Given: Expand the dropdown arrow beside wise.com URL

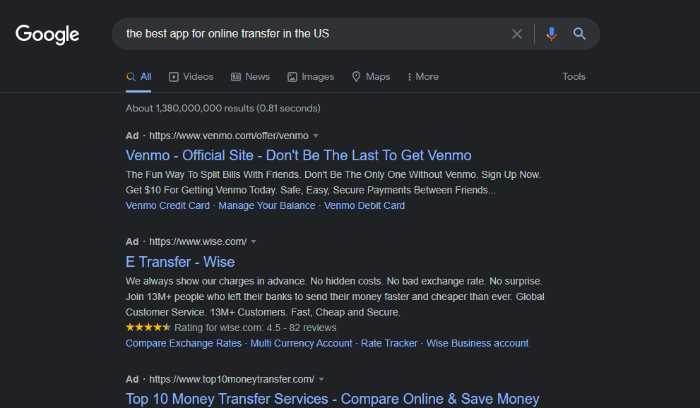Looking at the screenshot, I should pos(254,242).
